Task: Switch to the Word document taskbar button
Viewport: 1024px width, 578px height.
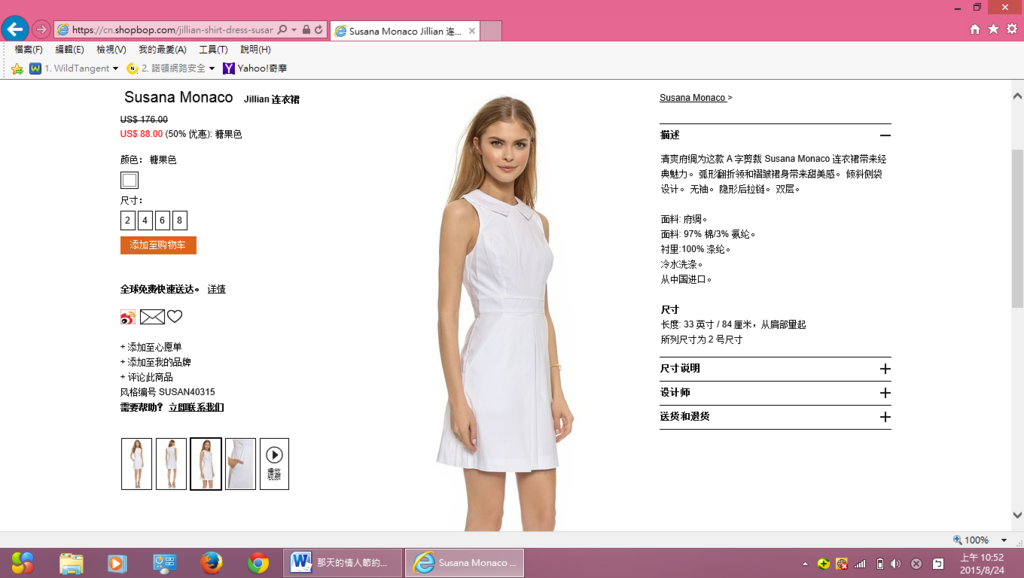Action: click(x=343, y=562)
